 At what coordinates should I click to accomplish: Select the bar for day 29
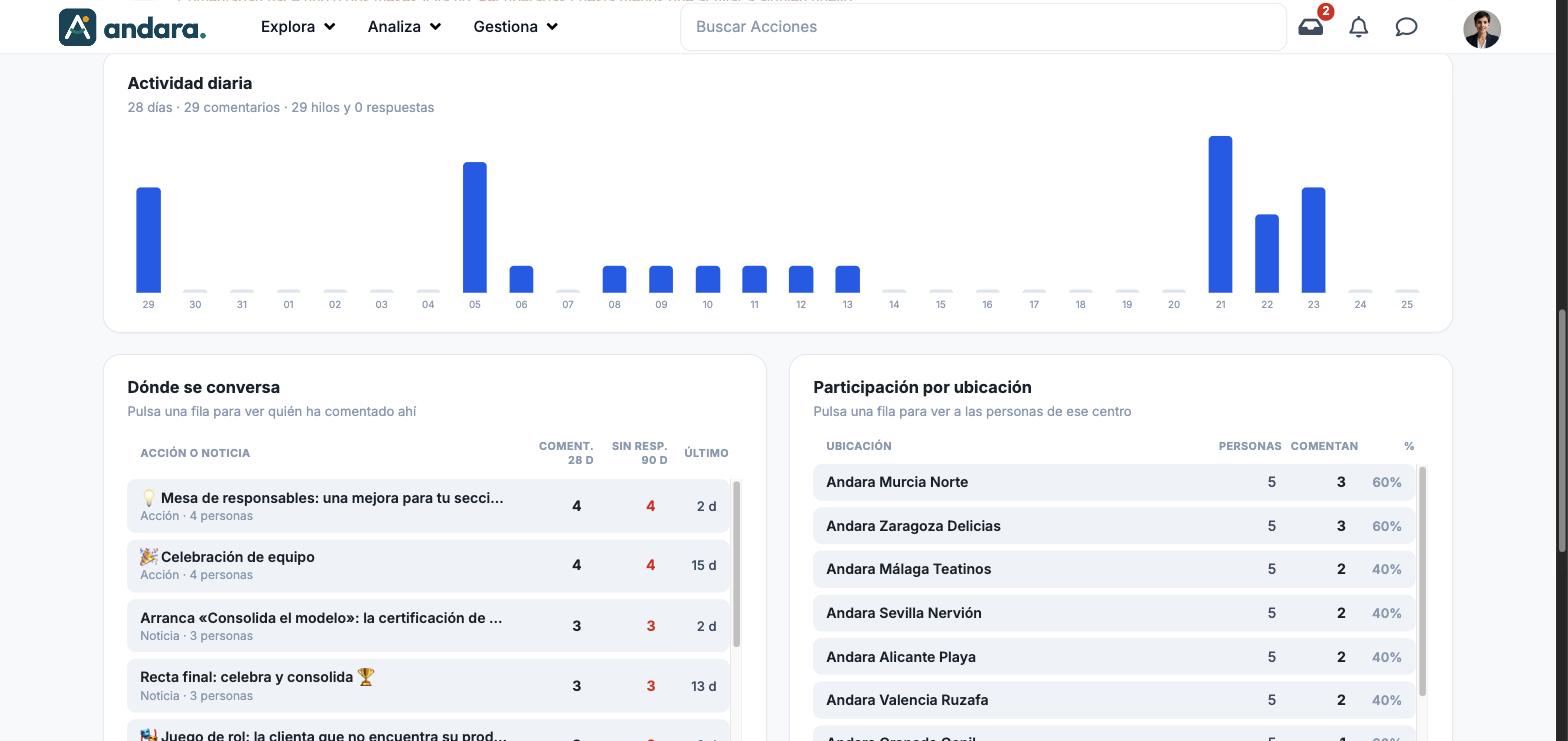click(x=148, y=240)
